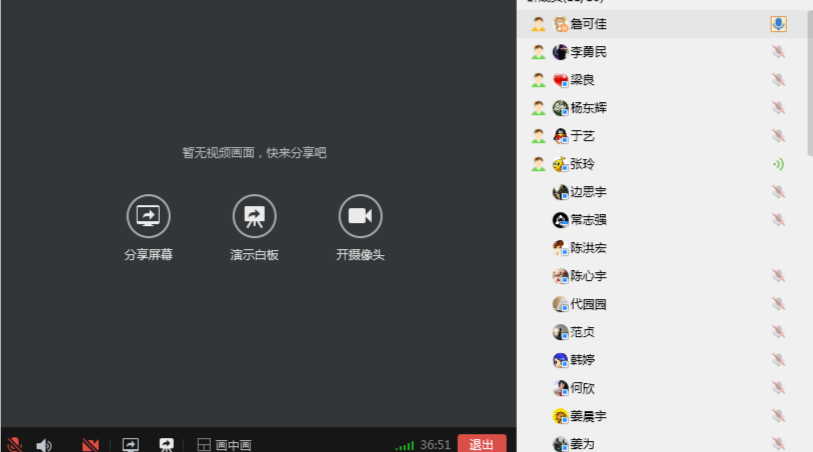Click the small whiteboard icon in bottom toolbar

pyautogui.click(x=167, y=445)
